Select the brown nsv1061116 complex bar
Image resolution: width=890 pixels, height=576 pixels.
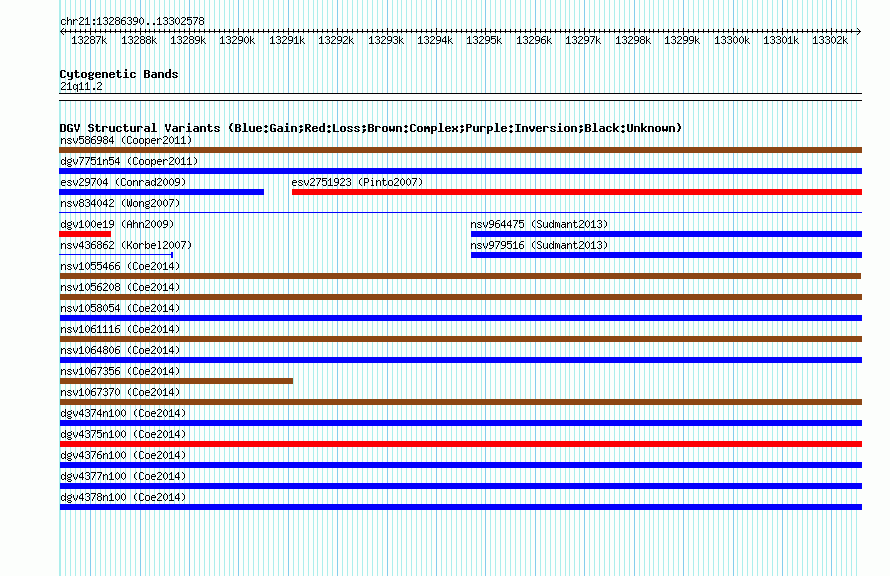(x=460, y=339)
